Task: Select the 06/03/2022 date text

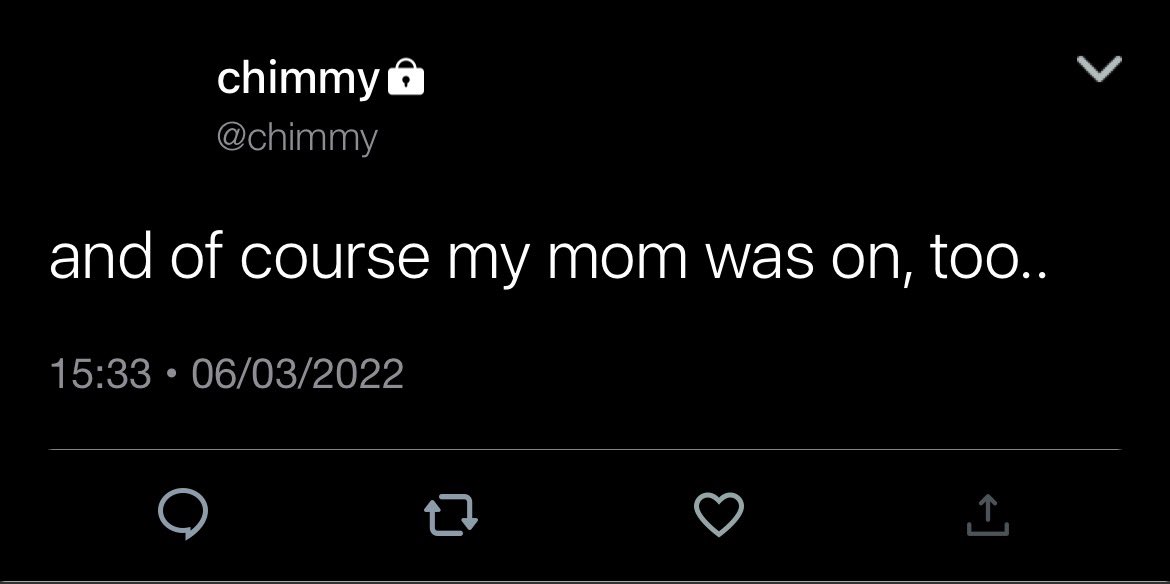Action: pyautogui.click(x=298, y=374)
